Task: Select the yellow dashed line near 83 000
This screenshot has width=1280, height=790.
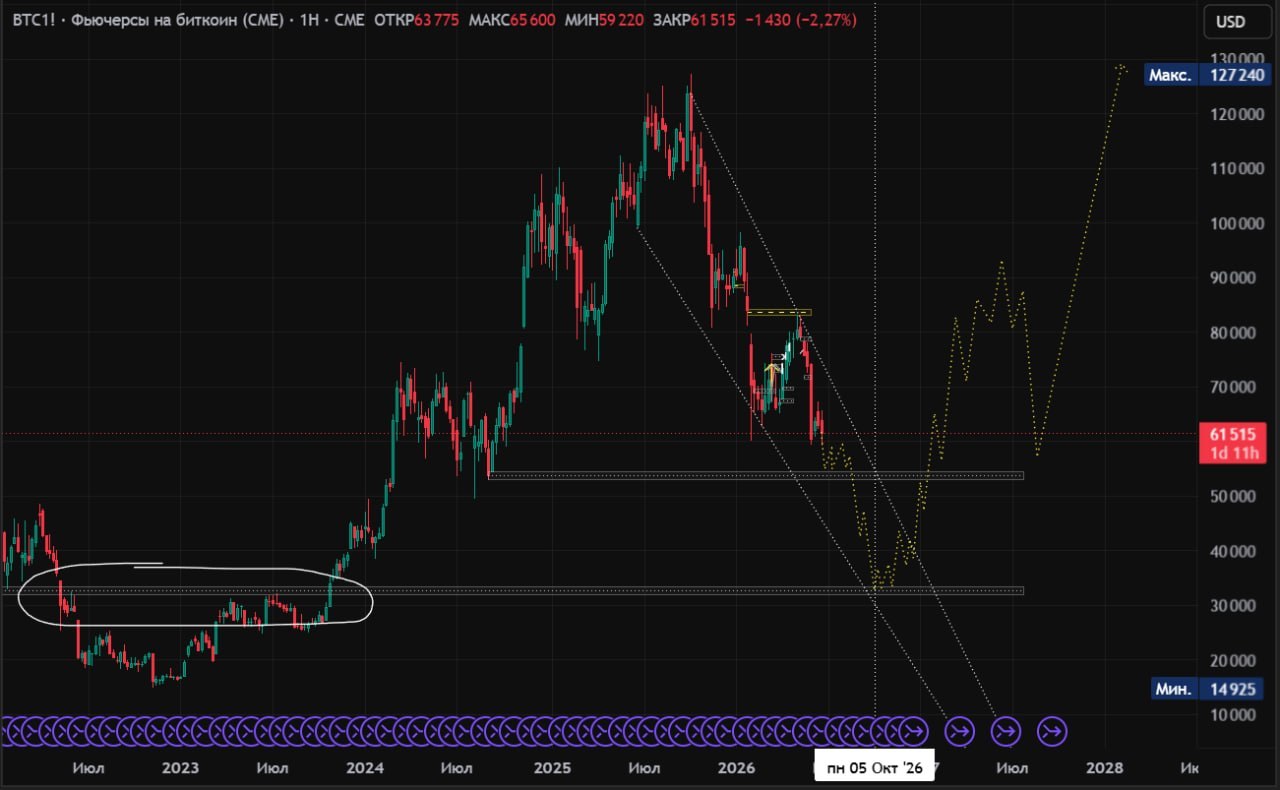Action: (779, 313)
